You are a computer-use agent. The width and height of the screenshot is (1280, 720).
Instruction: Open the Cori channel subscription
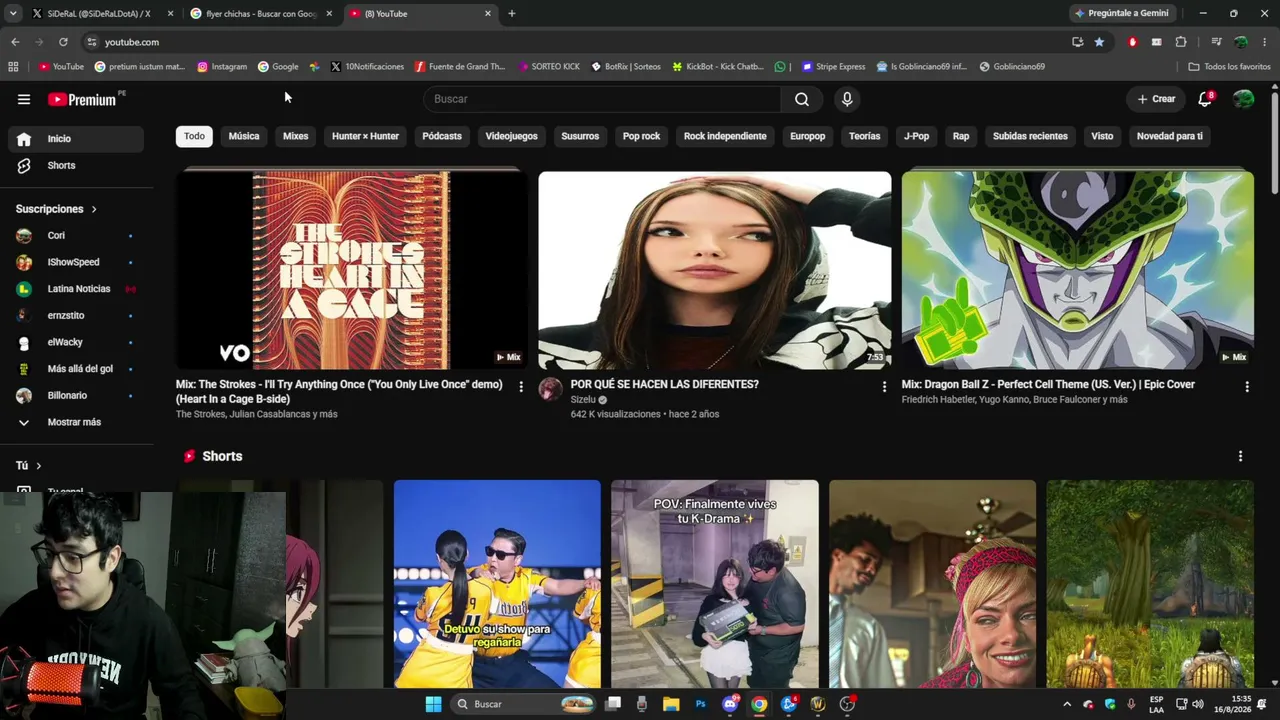[x=76, y=236]
